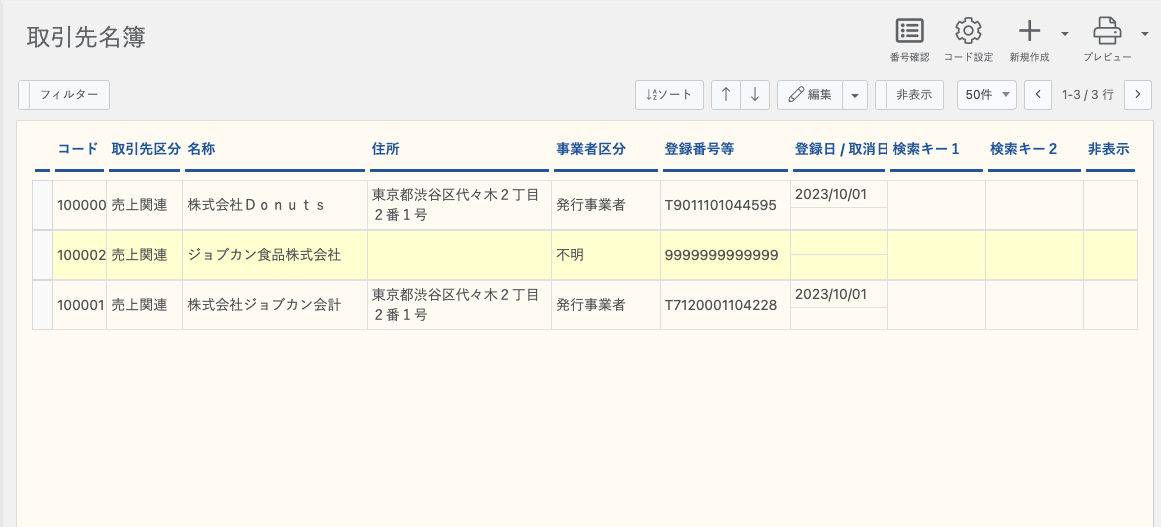Click code cell 100001
This screenshot has height=527, width=1161.
coord(80,305)
